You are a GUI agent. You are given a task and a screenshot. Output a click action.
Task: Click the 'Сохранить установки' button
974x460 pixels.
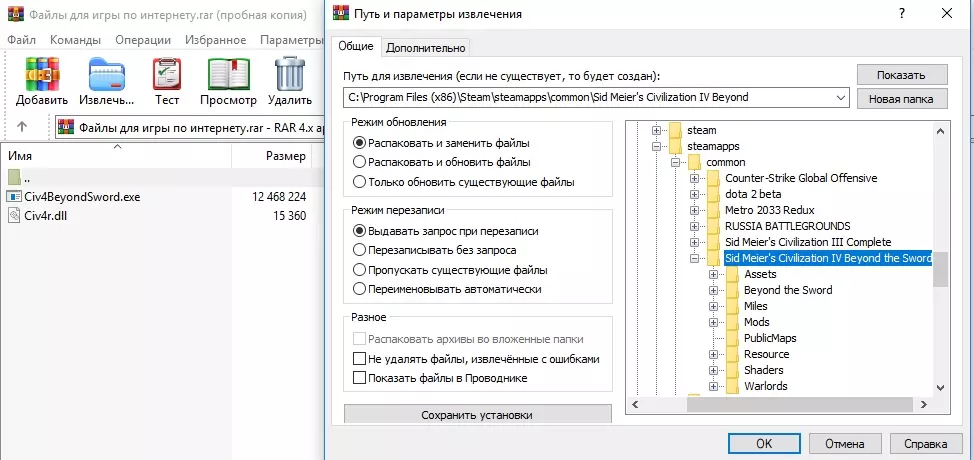point(477,415)
